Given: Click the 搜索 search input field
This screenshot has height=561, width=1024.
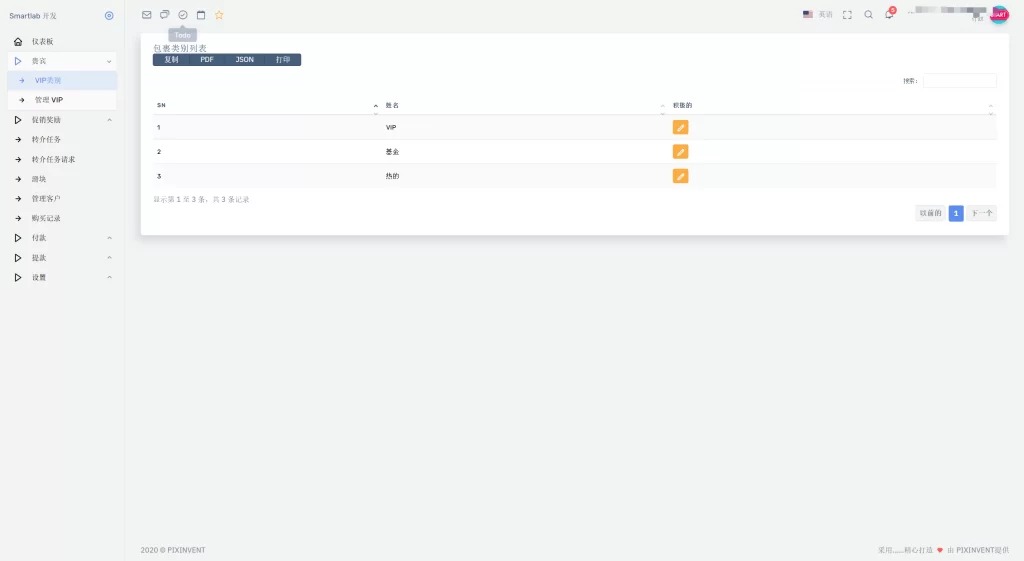Looking at the screenshot, I should coord(959,81).
